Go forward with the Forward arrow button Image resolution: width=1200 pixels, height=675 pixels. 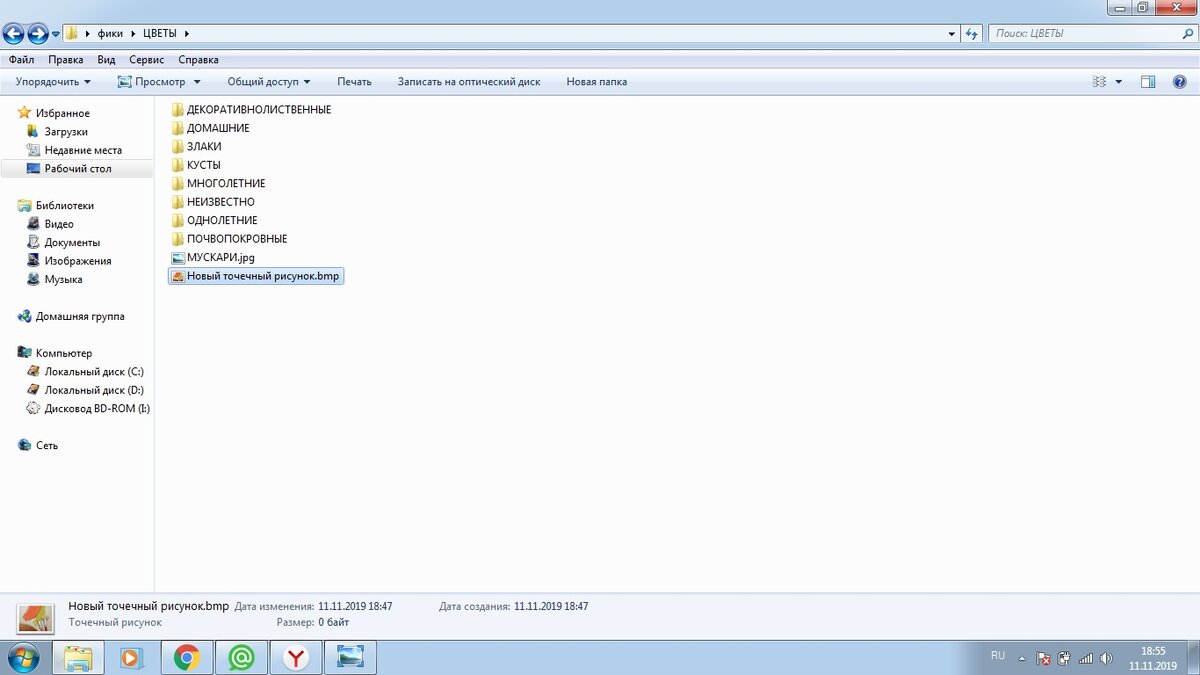(38, 34)
